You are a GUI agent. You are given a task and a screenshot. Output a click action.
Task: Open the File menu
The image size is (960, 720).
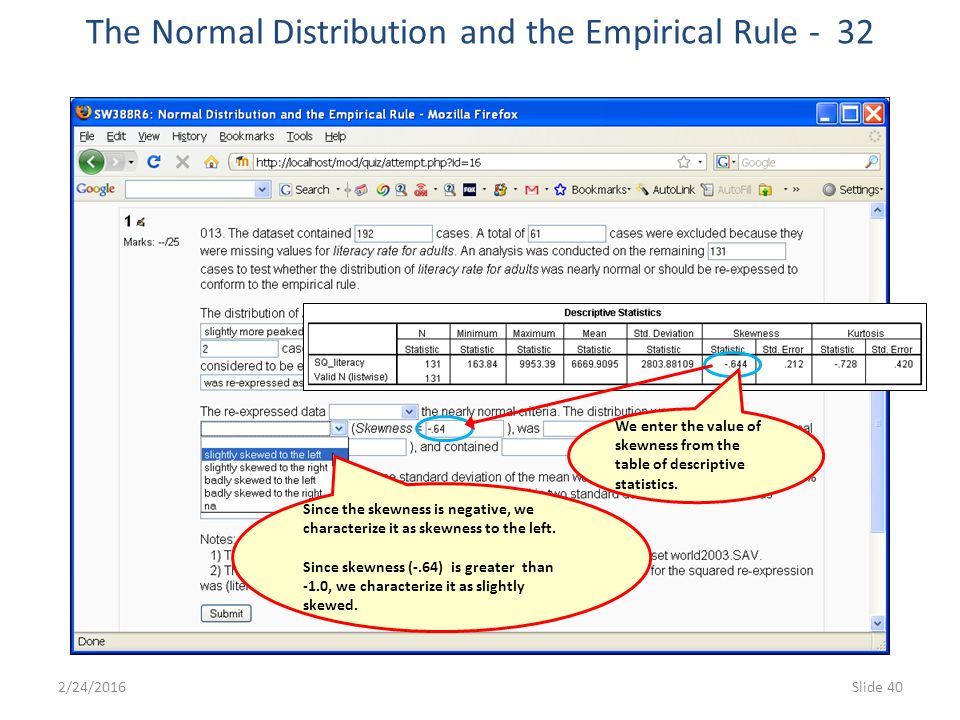tap(86, 136)
